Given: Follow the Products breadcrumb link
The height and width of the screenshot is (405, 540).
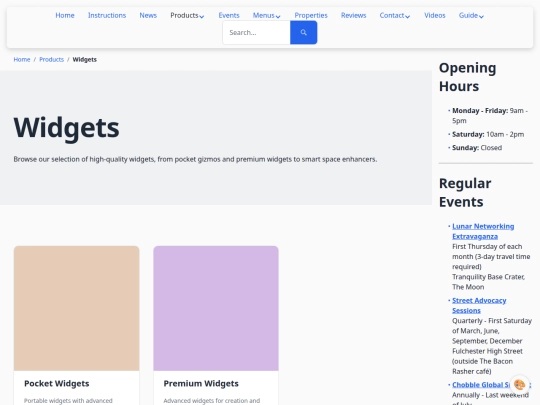Looking at the screenshot, I should 51,60.
